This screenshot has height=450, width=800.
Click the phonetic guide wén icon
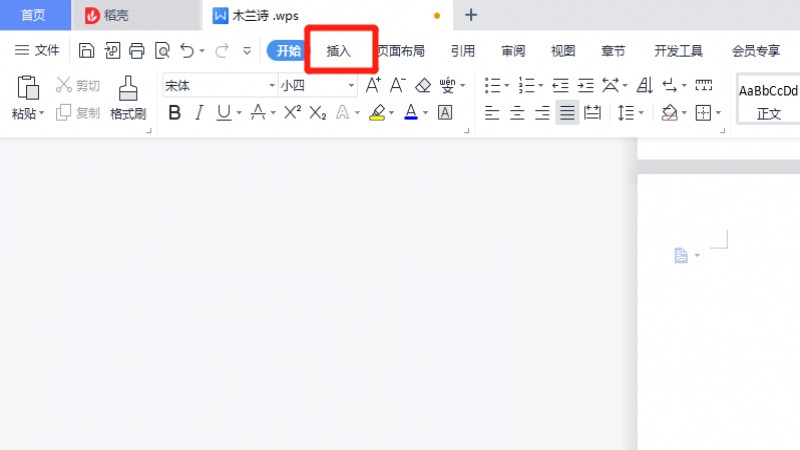click(x=447, y=85)
